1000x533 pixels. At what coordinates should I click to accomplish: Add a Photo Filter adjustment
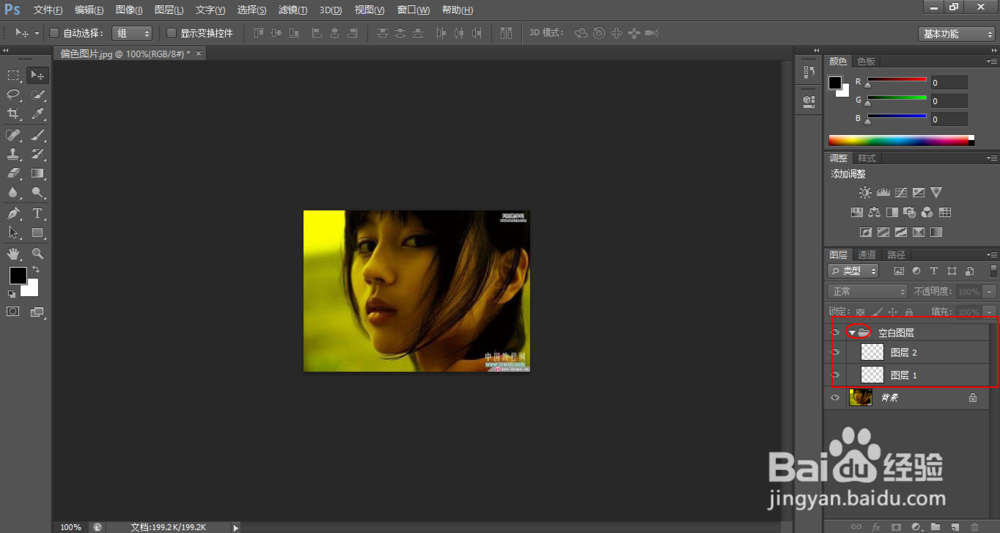pyautogui.click(x=909, y=212)
